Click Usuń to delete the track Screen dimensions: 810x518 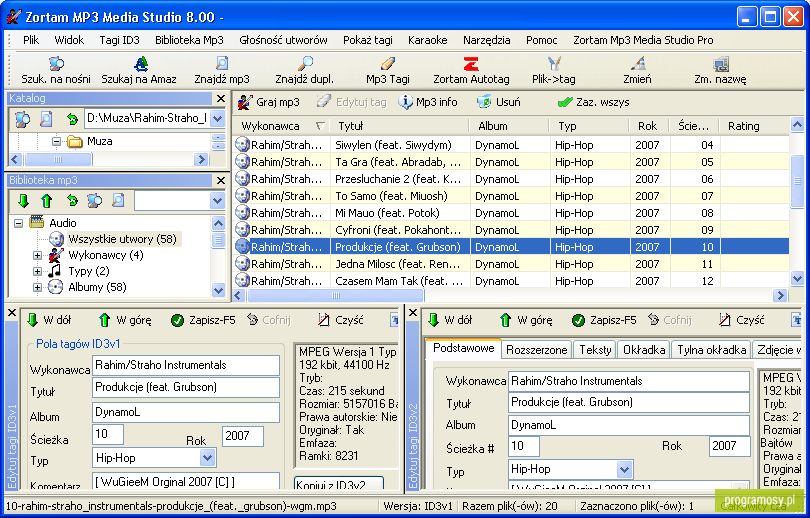point(499,102)
